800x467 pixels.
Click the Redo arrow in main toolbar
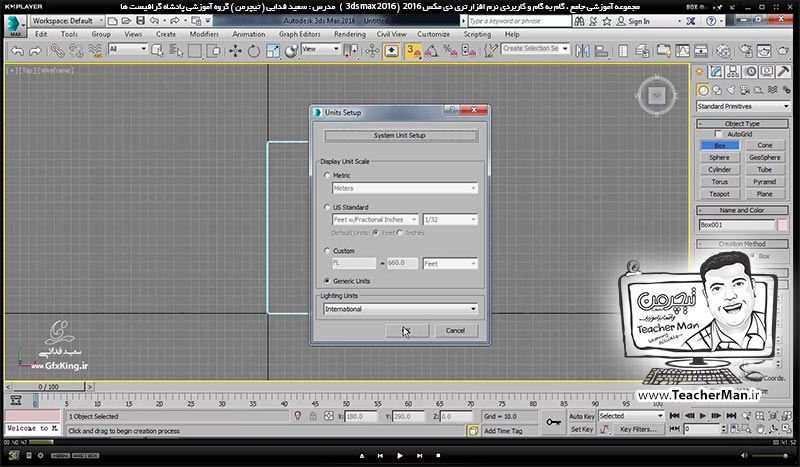(35, 51)
